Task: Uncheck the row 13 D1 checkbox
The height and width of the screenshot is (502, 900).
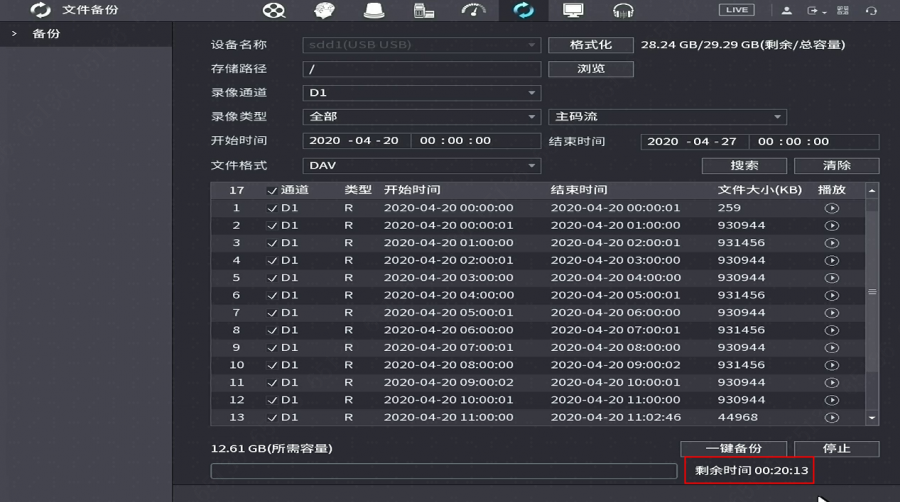Action: tap(272, 418)
